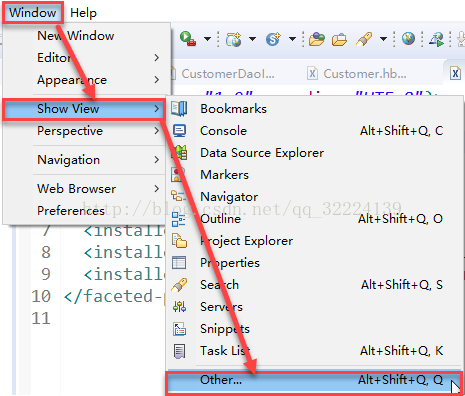This screenshot has height=396, width=465.
Task: Click the Markers icon
Action: point(178,174)
